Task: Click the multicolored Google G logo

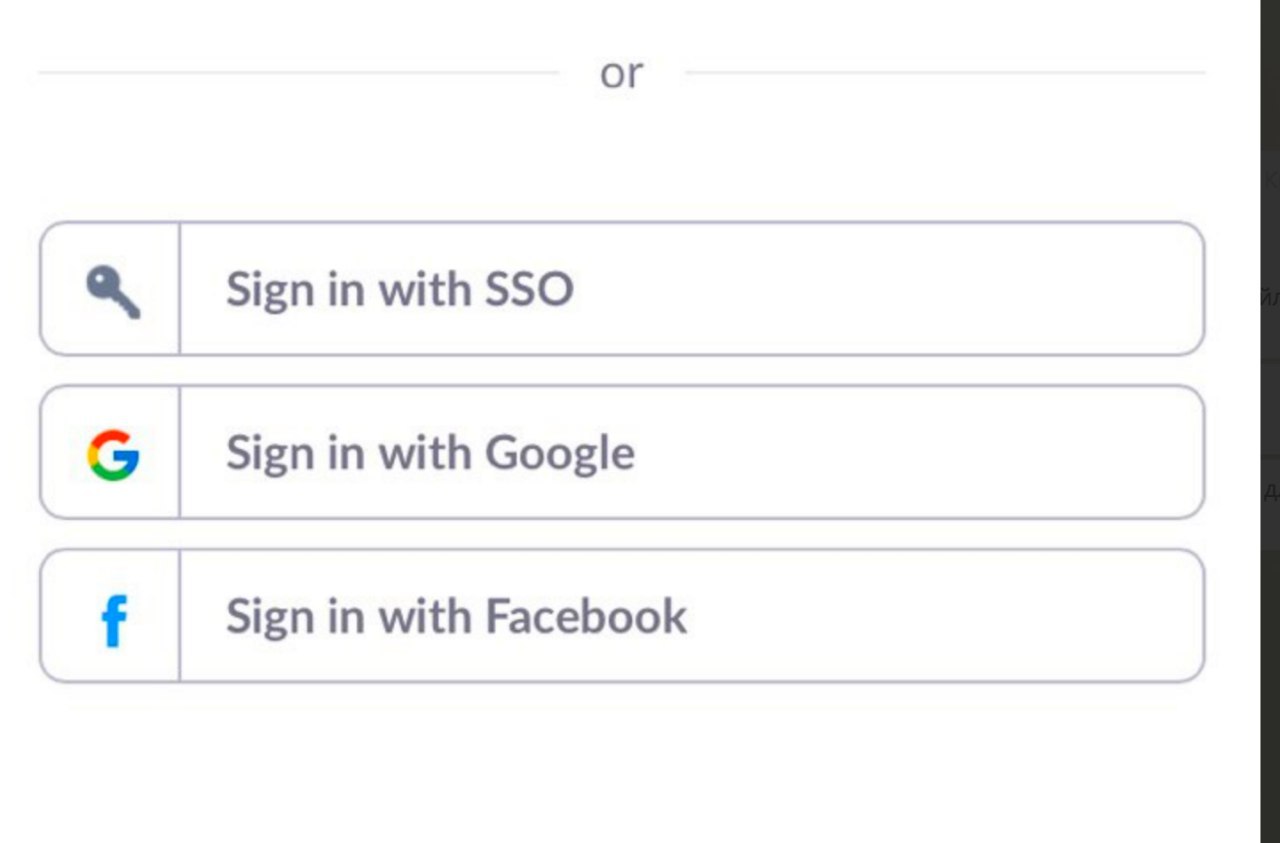Action: pos(113,455)
